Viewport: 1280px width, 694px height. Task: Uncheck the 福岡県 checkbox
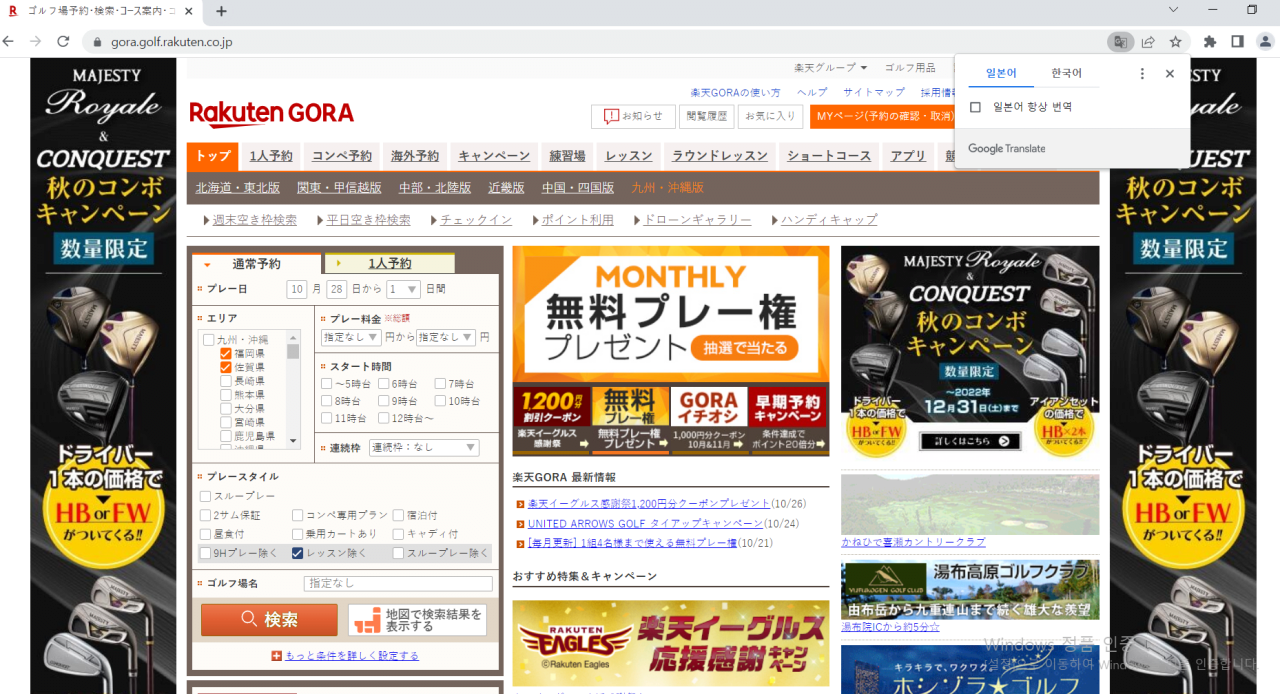(226, 354)
